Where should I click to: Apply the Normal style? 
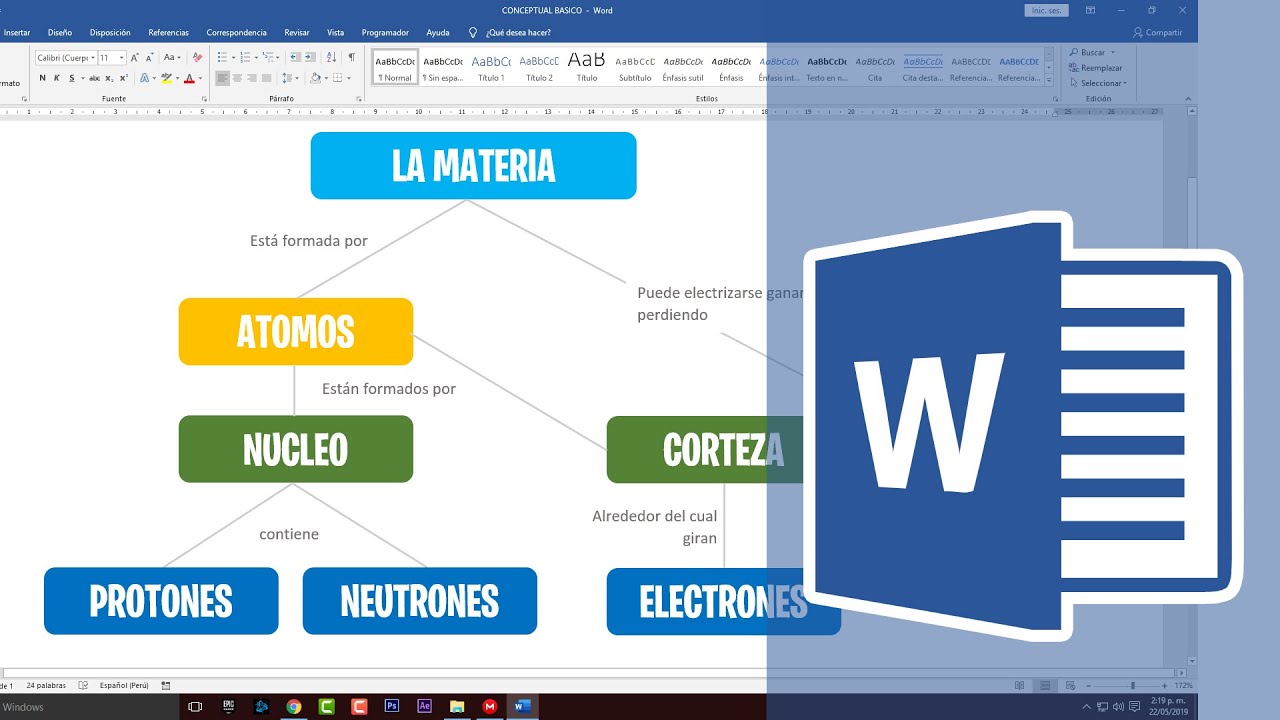[395, 67]
